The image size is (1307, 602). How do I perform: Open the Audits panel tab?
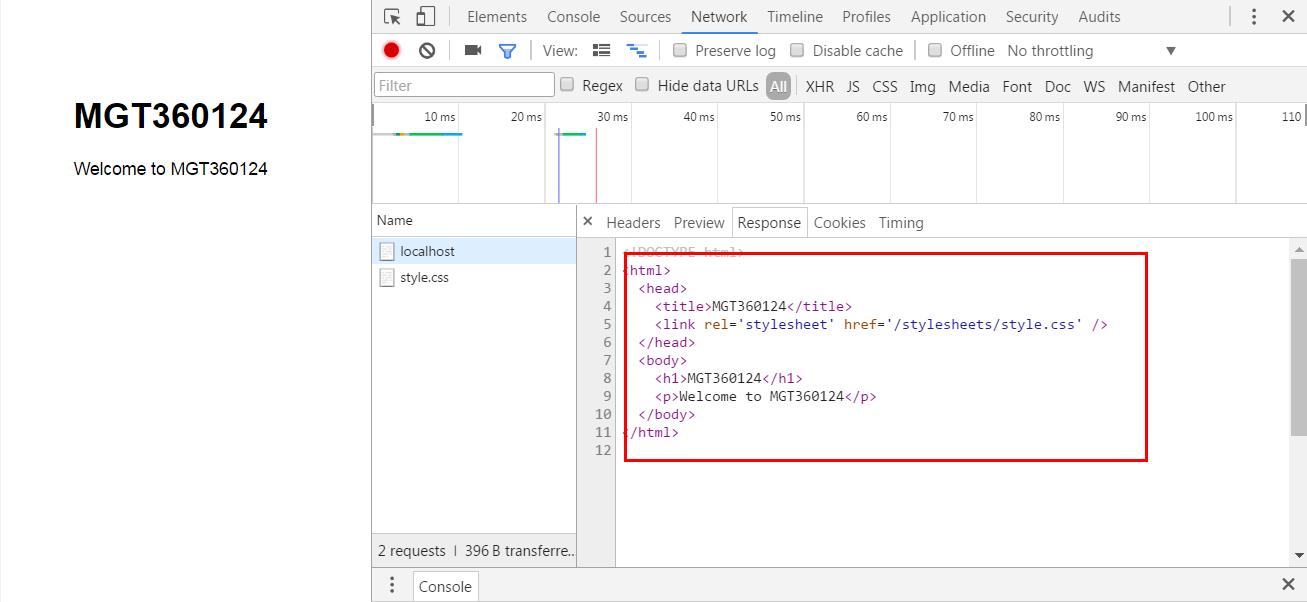(1099, 17)
